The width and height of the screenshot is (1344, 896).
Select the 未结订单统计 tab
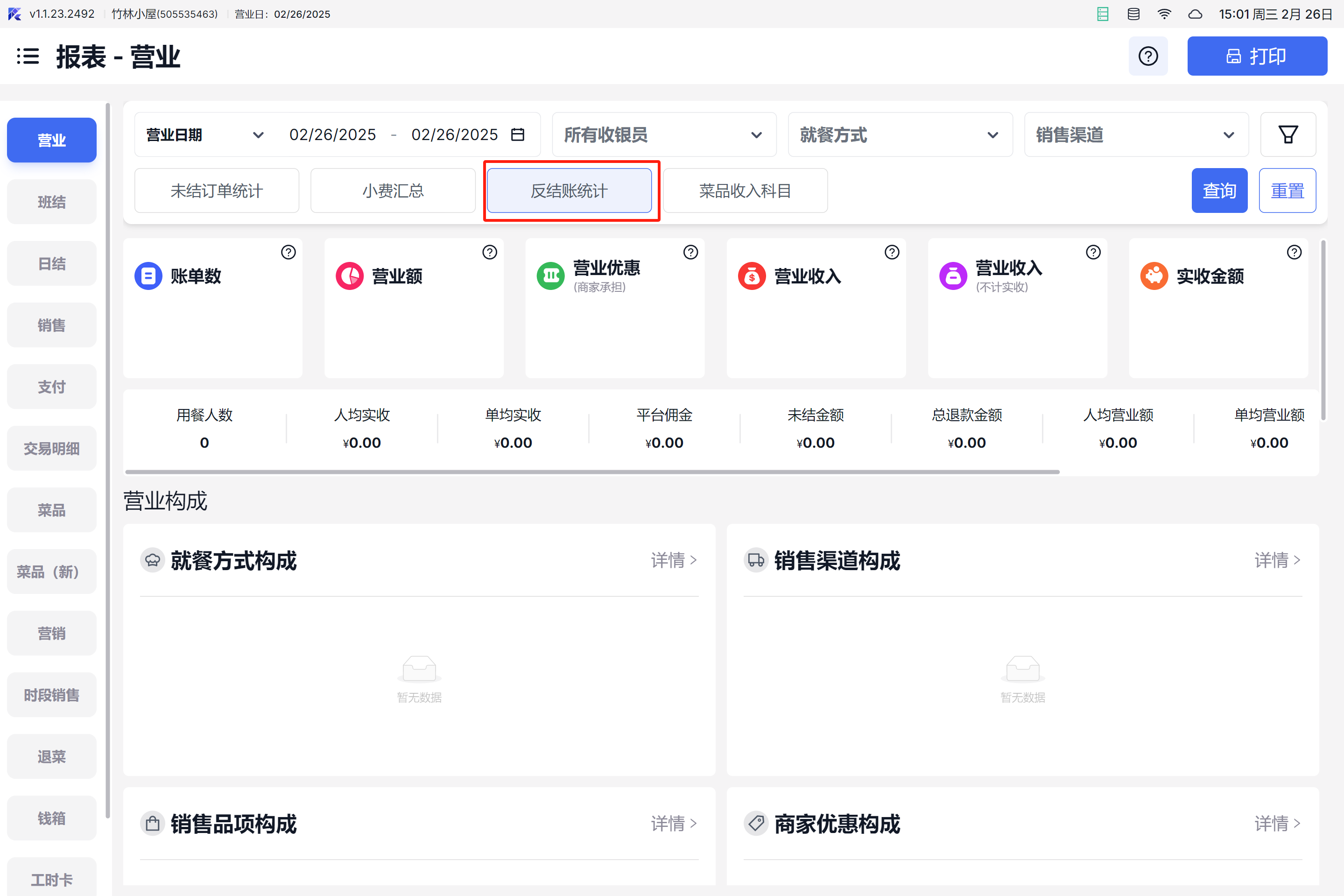click(217, 191)
